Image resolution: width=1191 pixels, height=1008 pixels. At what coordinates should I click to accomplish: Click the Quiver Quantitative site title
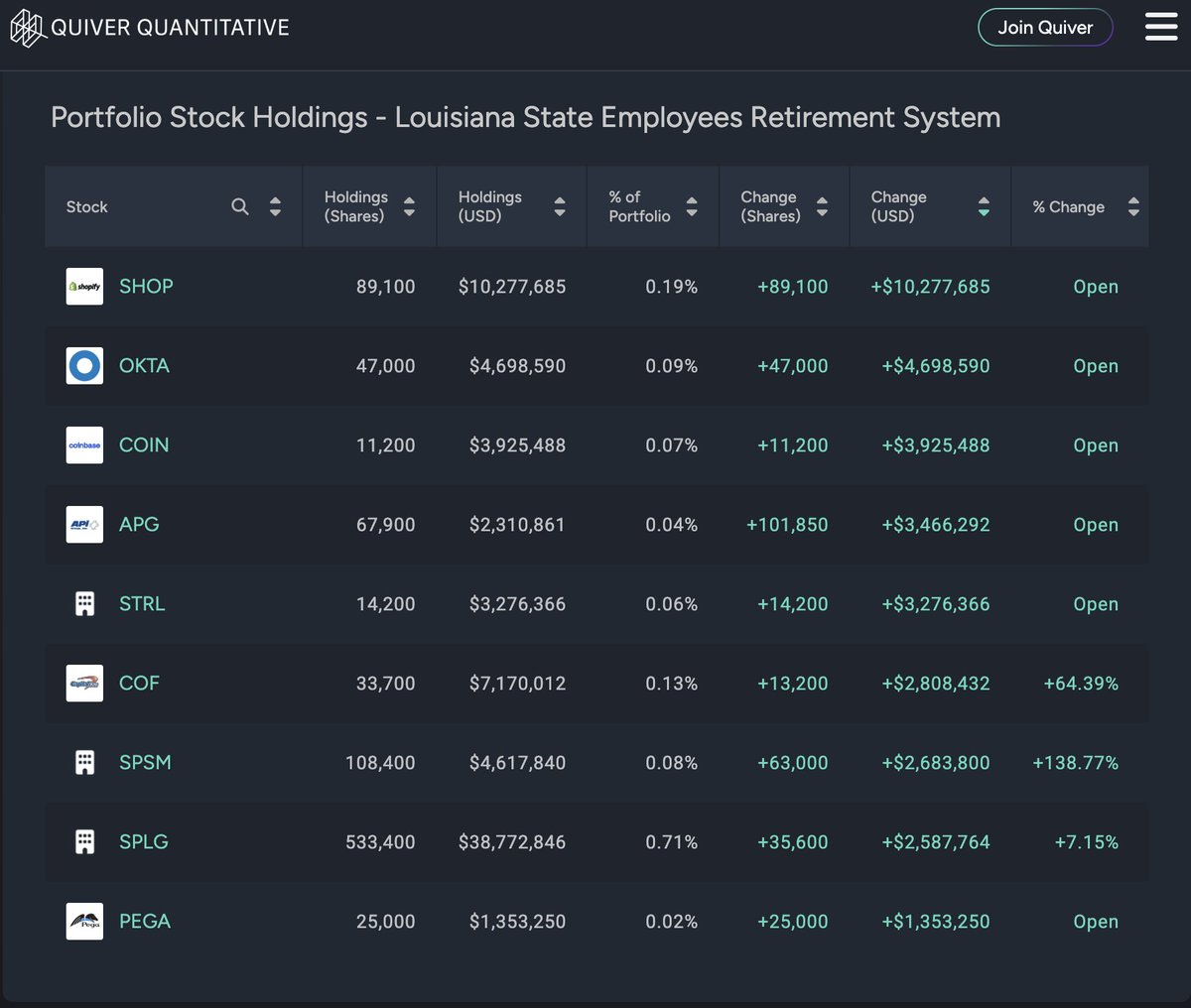(x=170, y=28)
